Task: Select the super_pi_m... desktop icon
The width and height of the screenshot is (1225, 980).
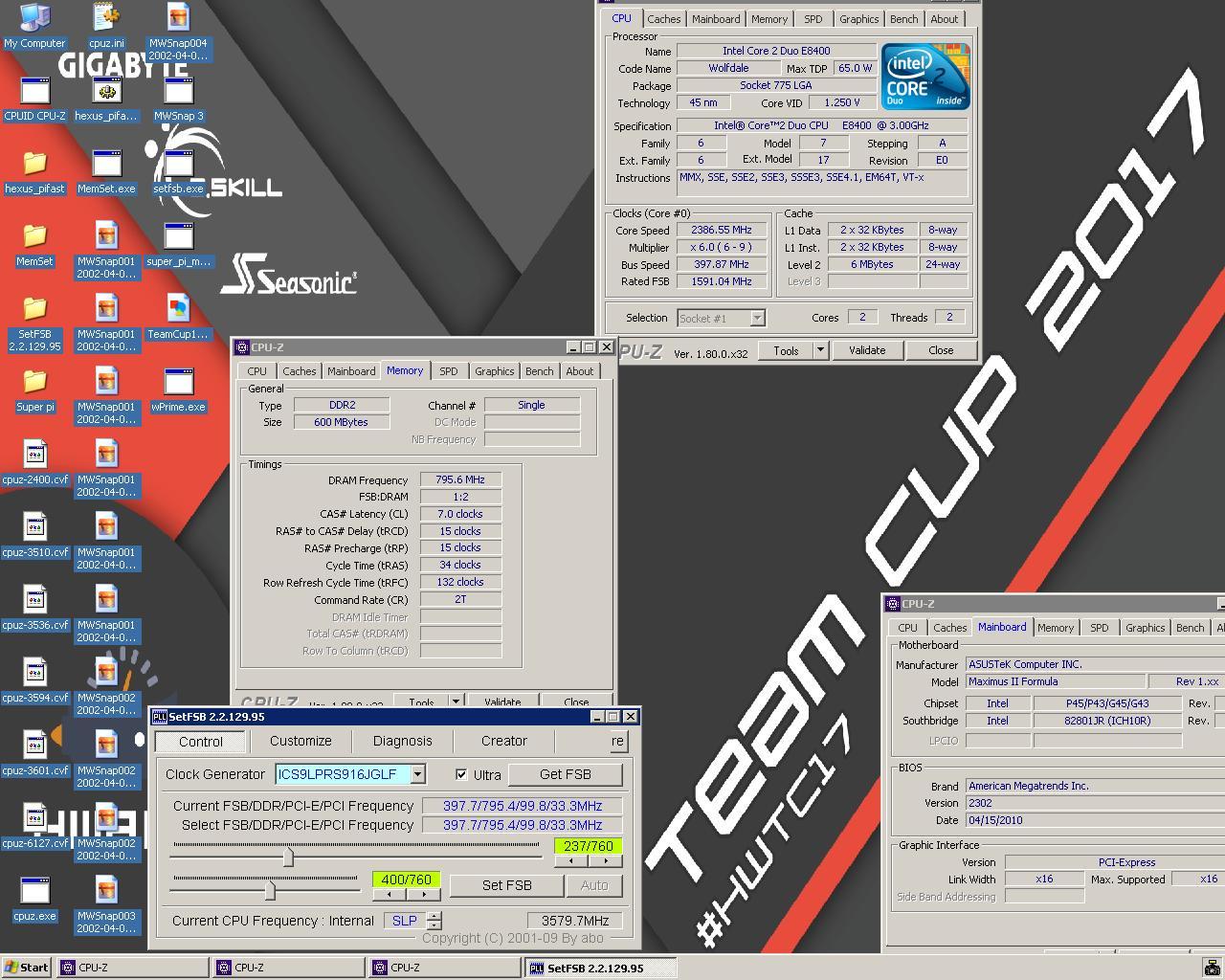Action: click(178, 244)
